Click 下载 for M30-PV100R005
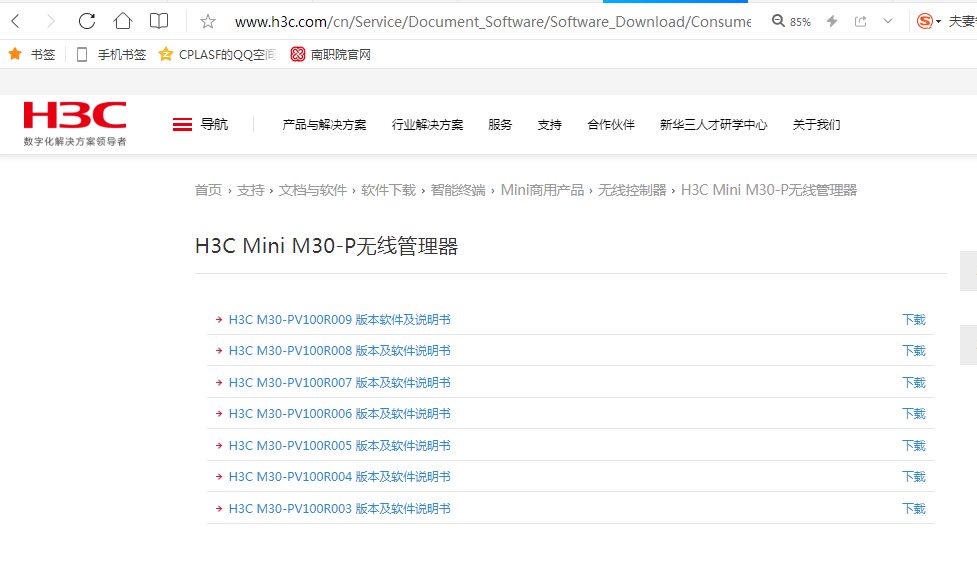The height and width of the screenshot is (562, 977). click(914, 445)
